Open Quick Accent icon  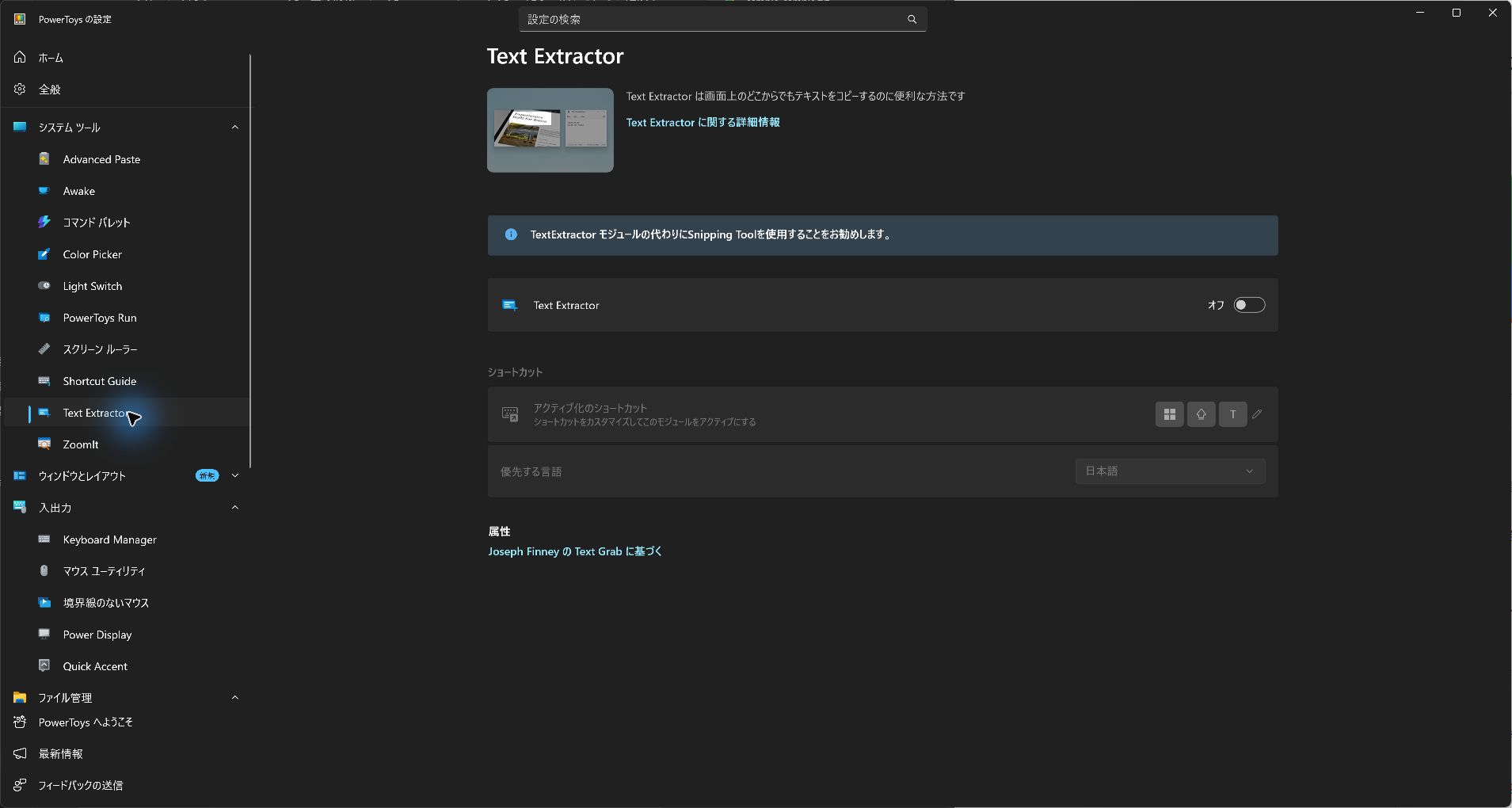coord(44,665)
